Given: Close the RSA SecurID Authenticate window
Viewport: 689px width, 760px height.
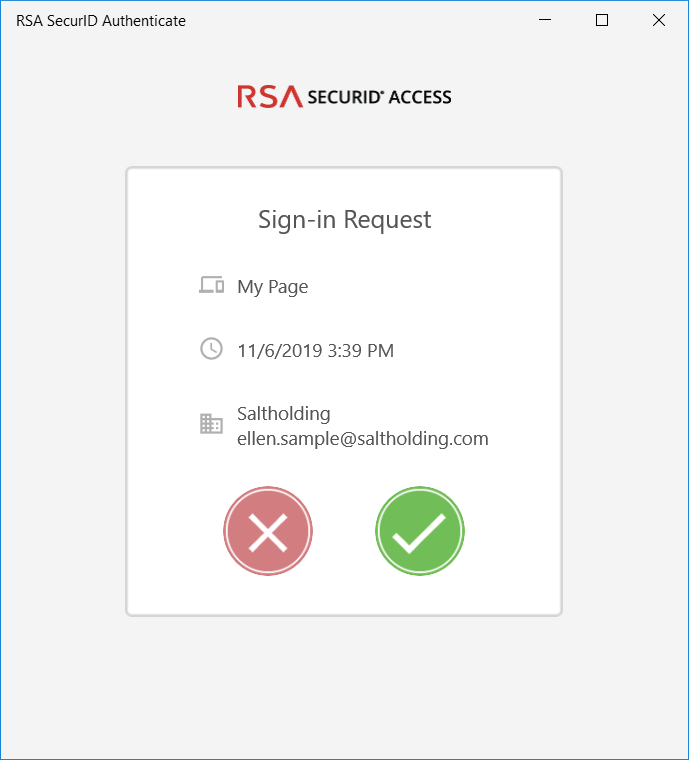Looking at the screenshot, I should 659,20.
